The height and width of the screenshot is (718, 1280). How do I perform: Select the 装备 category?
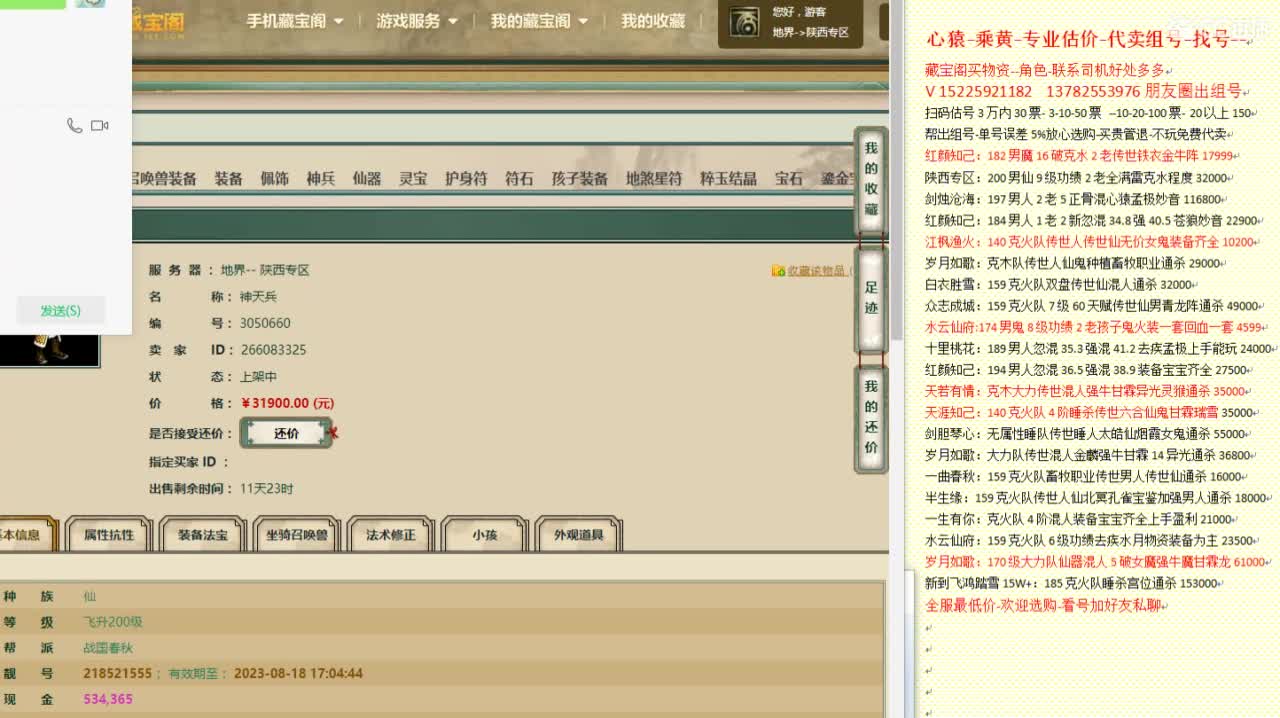(x=229, y=179)
